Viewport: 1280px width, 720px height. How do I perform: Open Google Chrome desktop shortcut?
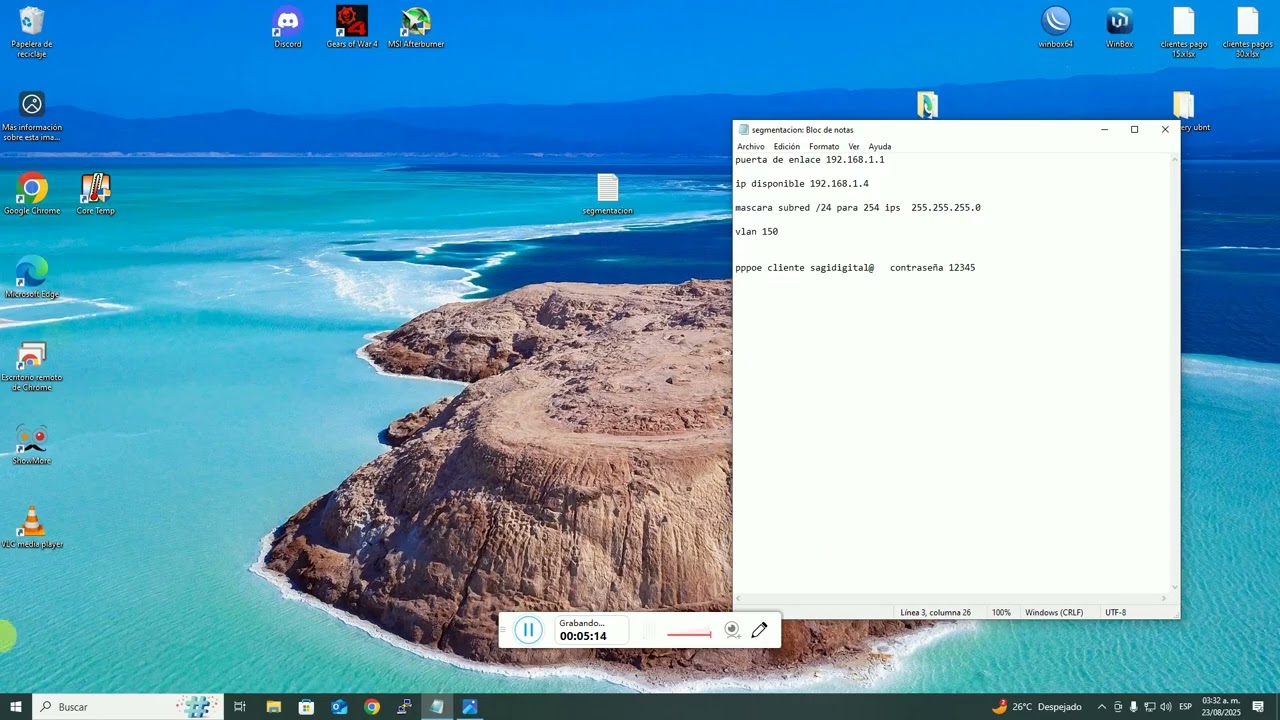tap(32, 194)
